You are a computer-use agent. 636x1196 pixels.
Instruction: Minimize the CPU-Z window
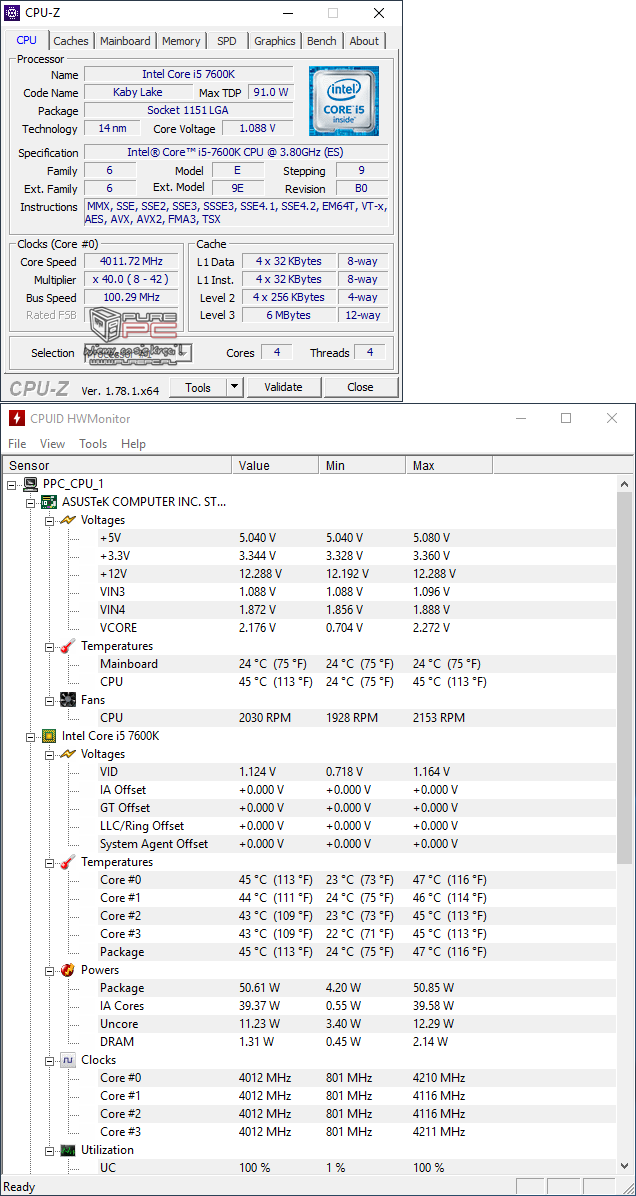287,13
